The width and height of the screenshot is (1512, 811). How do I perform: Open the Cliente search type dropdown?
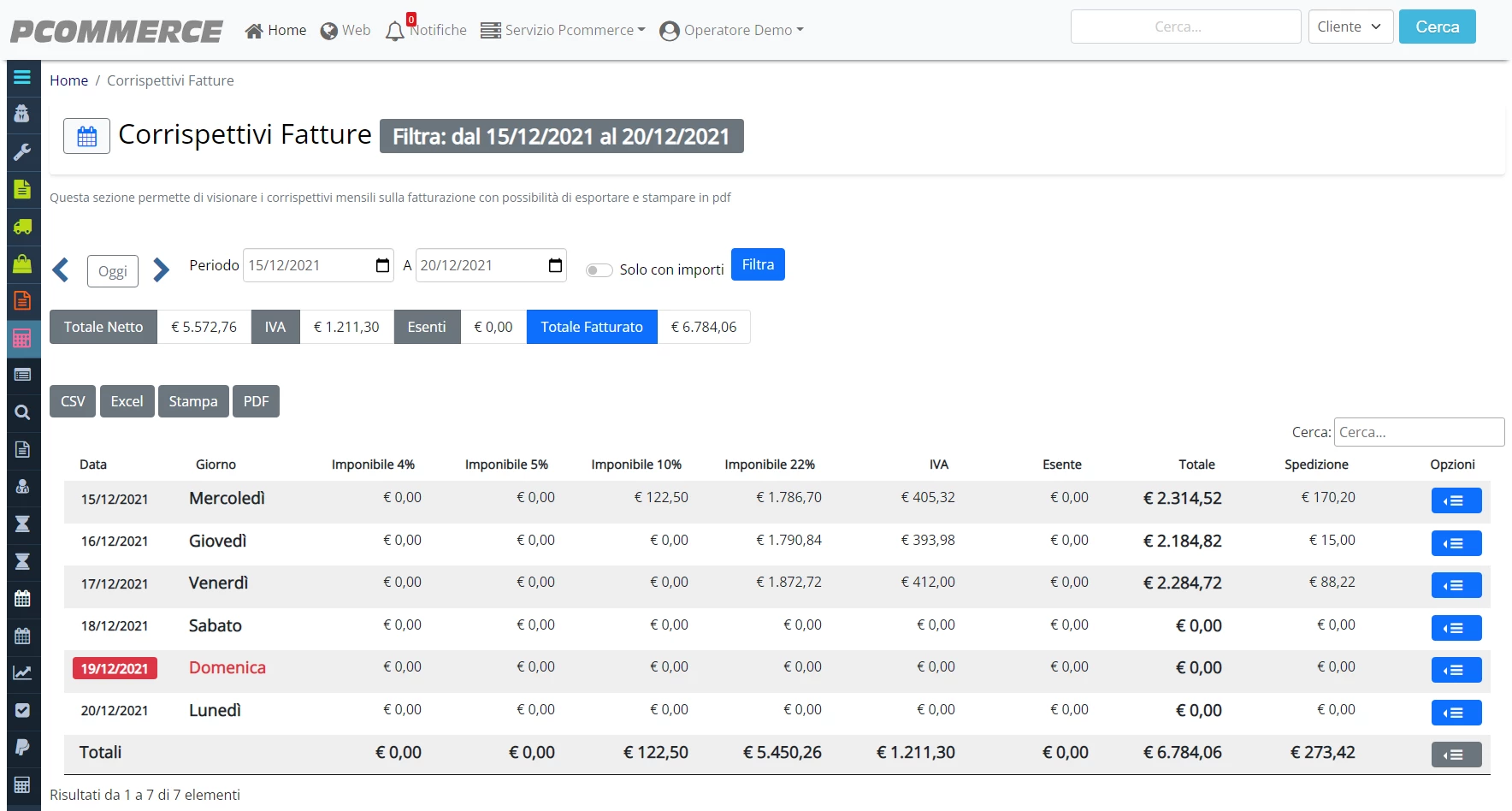tap(1350, 27)
